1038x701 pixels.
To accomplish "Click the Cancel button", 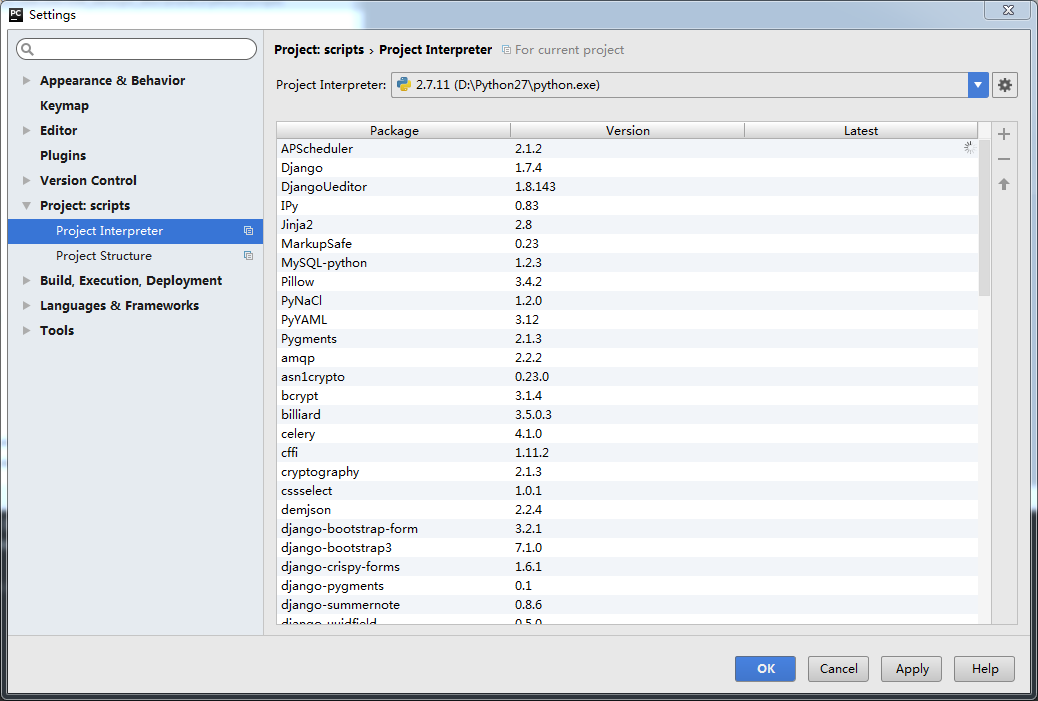I will (x=838, y=669).
